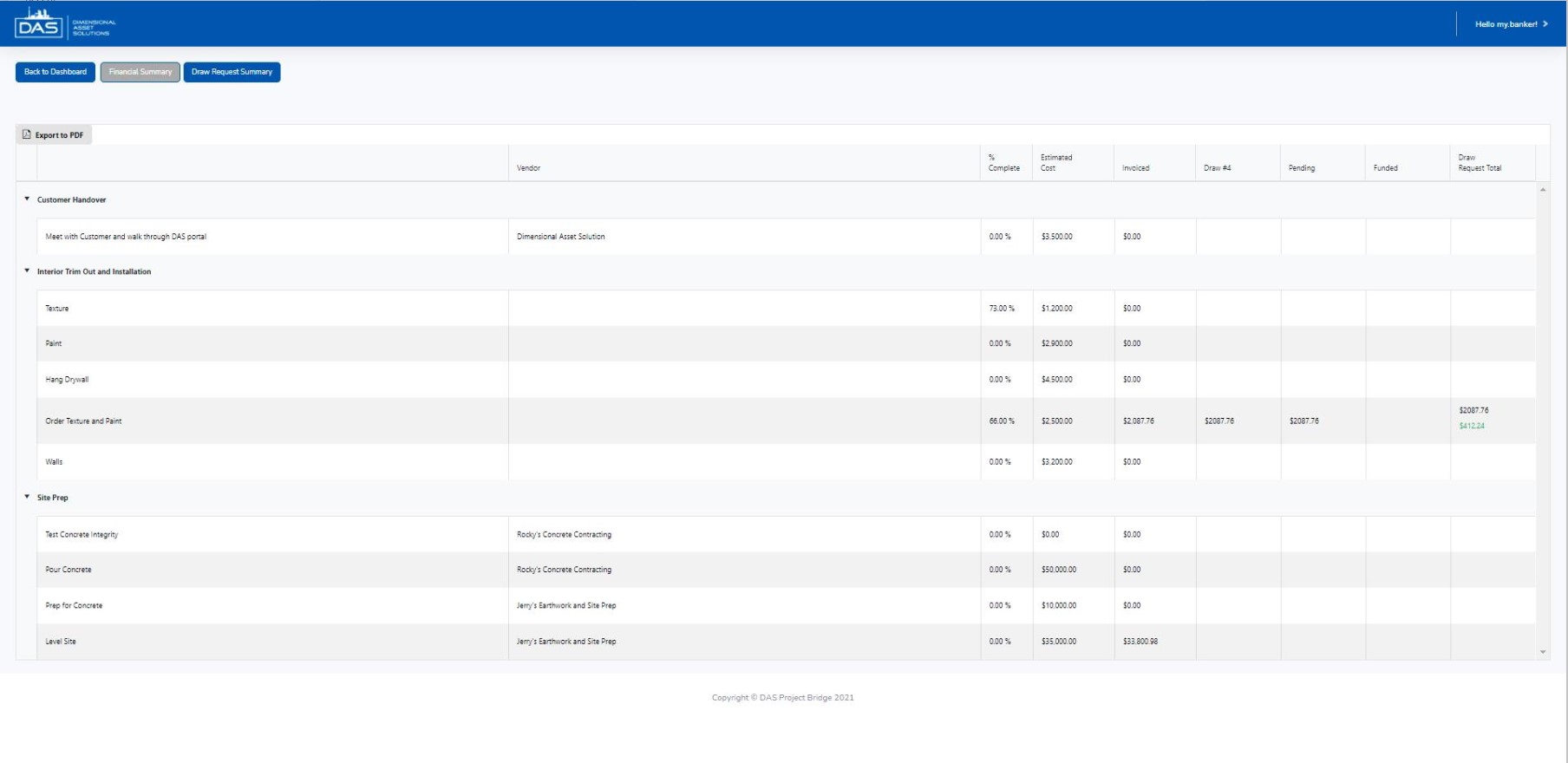Screen dimensions: 1568x763
Task: Click the table scrollbar down arrow
Action: [x=1542, y=652]
